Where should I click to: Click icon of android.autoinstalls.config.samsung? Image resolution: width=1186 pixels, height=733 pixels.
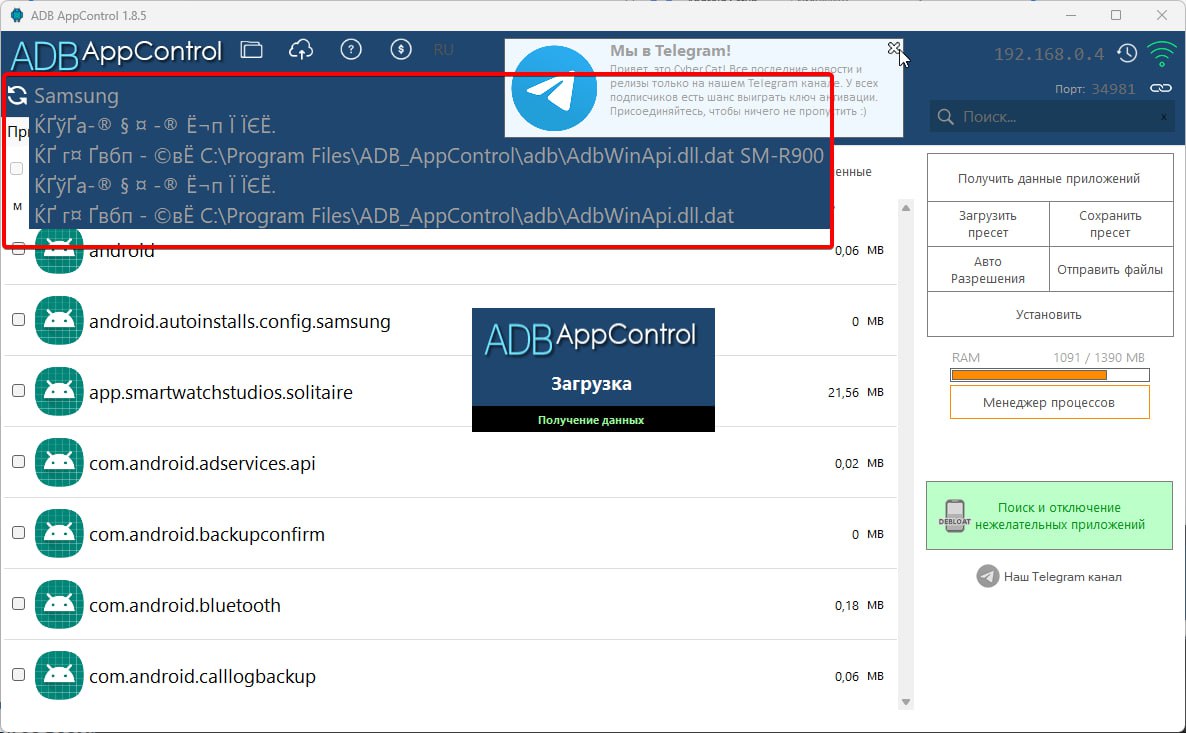point(59,320)
